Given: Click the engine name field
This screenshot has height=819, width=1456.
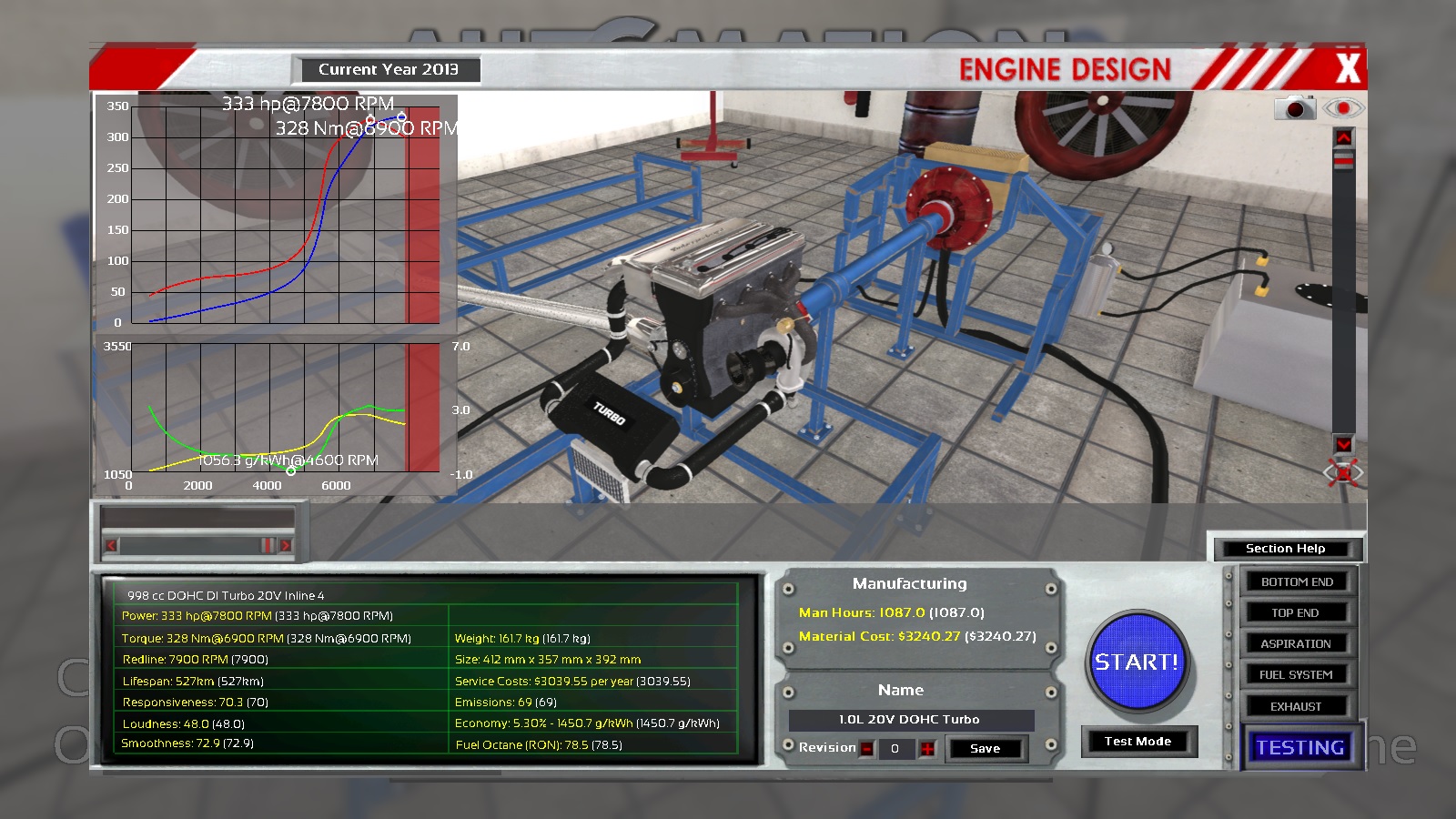Looking at the screenshot, I should click(x=911, y=720).
